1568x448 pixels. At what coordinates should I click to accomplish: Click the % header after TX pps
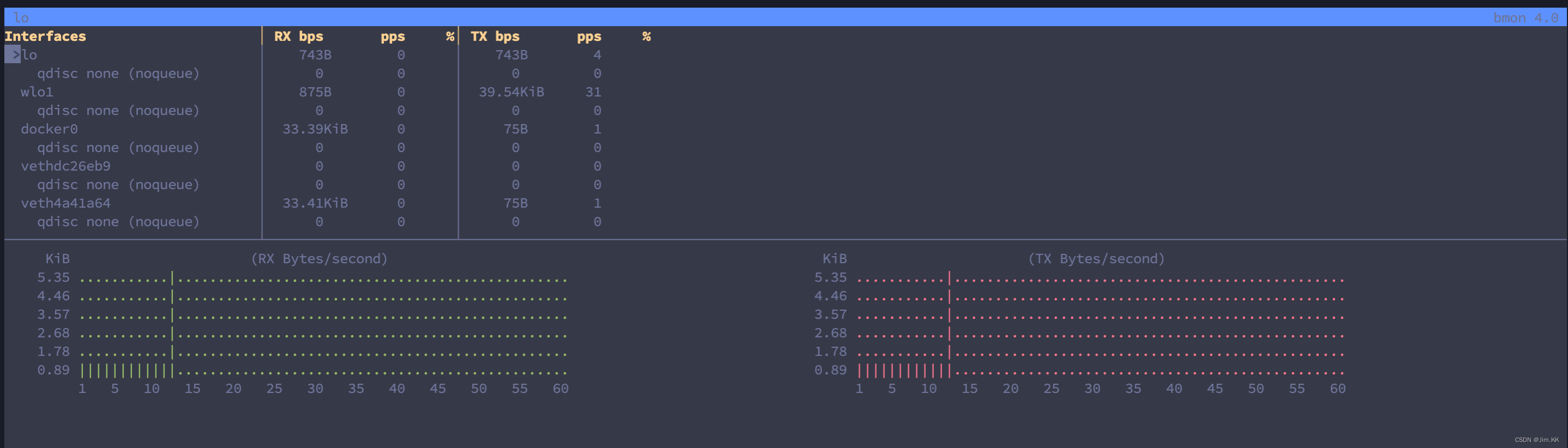(647, 37)
